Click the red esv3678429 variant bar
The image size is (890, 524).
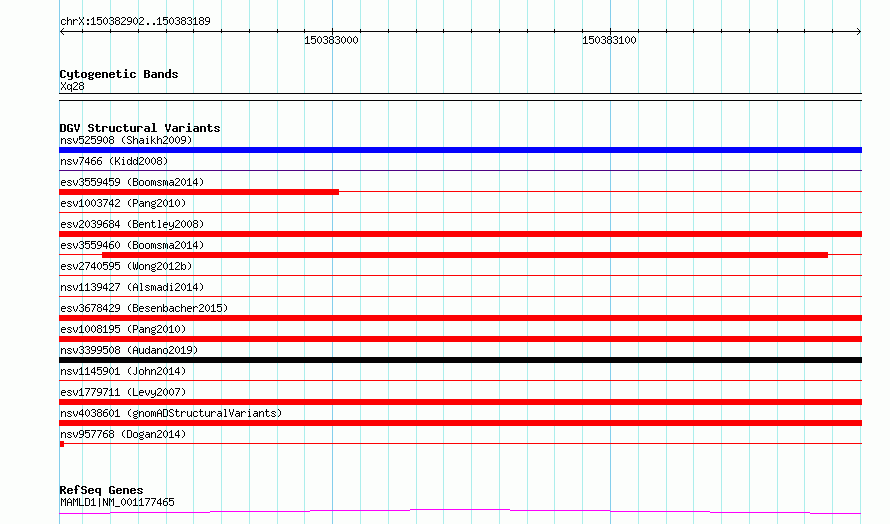tap(460, 318)
